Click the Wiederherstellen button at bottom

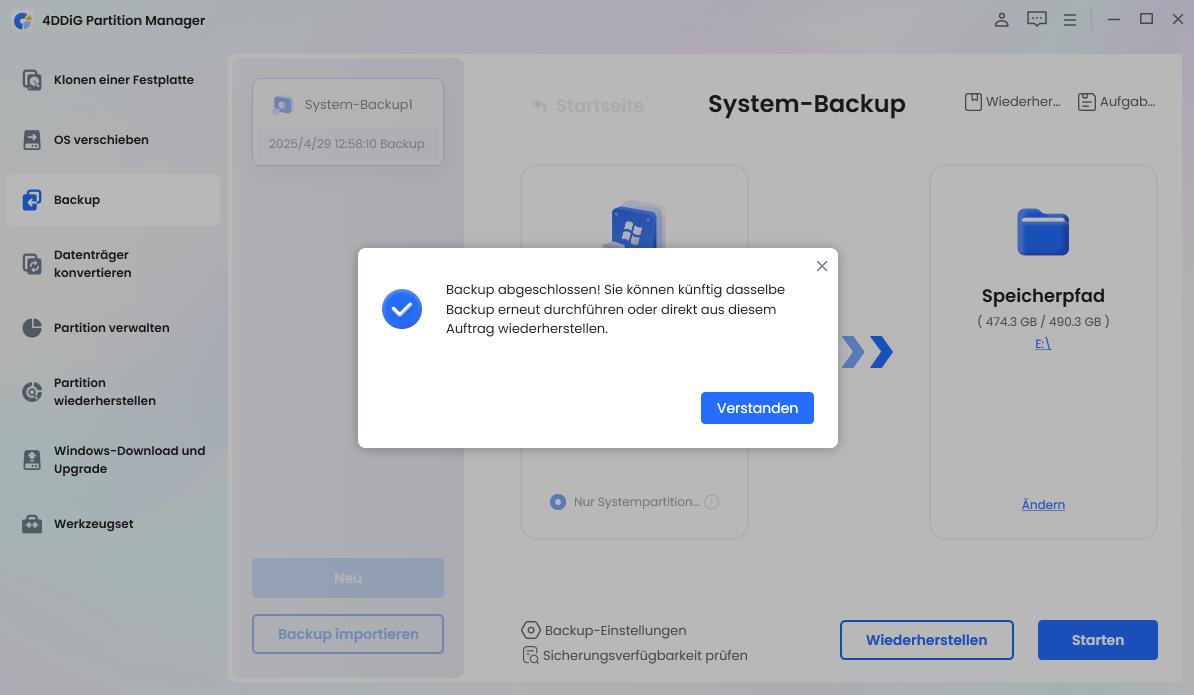[927, 640]
